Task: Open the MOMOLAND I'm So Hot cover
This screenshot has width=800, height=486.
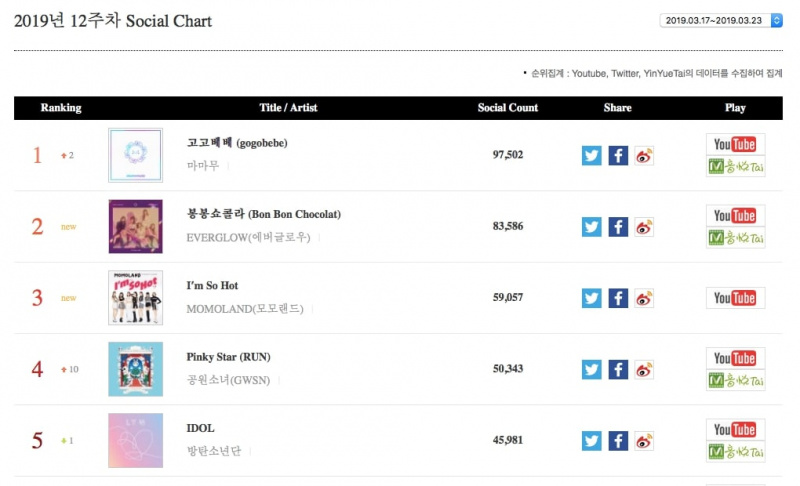Action: [136, 298]
